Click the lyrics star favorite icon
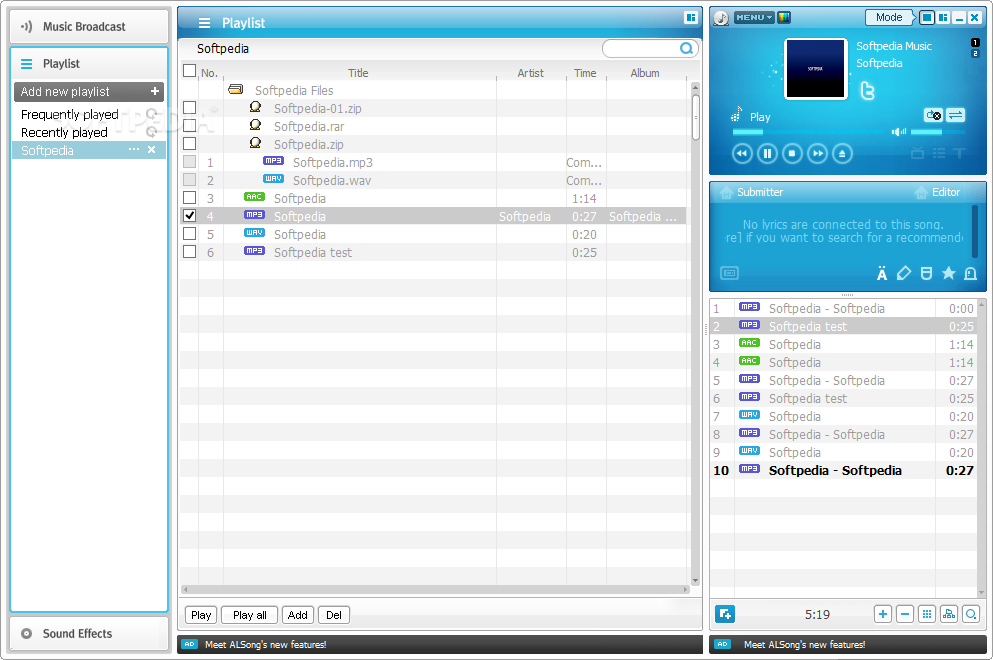 point(948,273)
